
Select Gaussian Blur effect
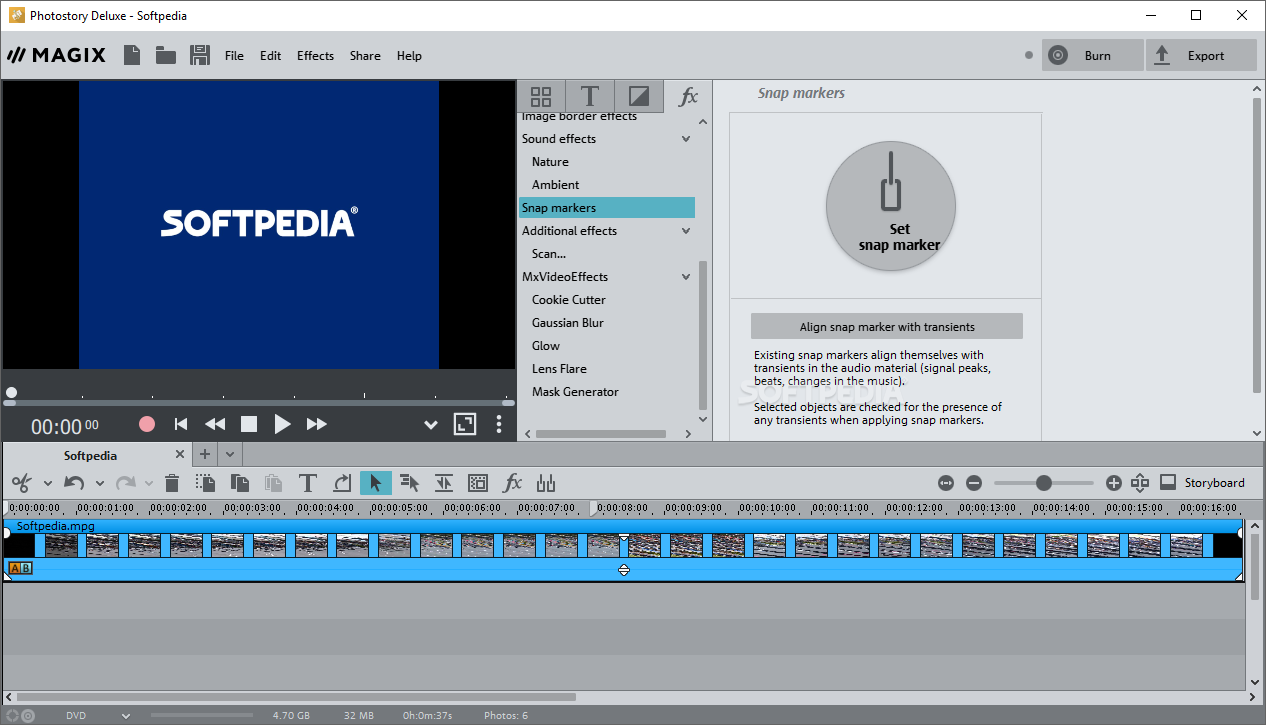567,323
